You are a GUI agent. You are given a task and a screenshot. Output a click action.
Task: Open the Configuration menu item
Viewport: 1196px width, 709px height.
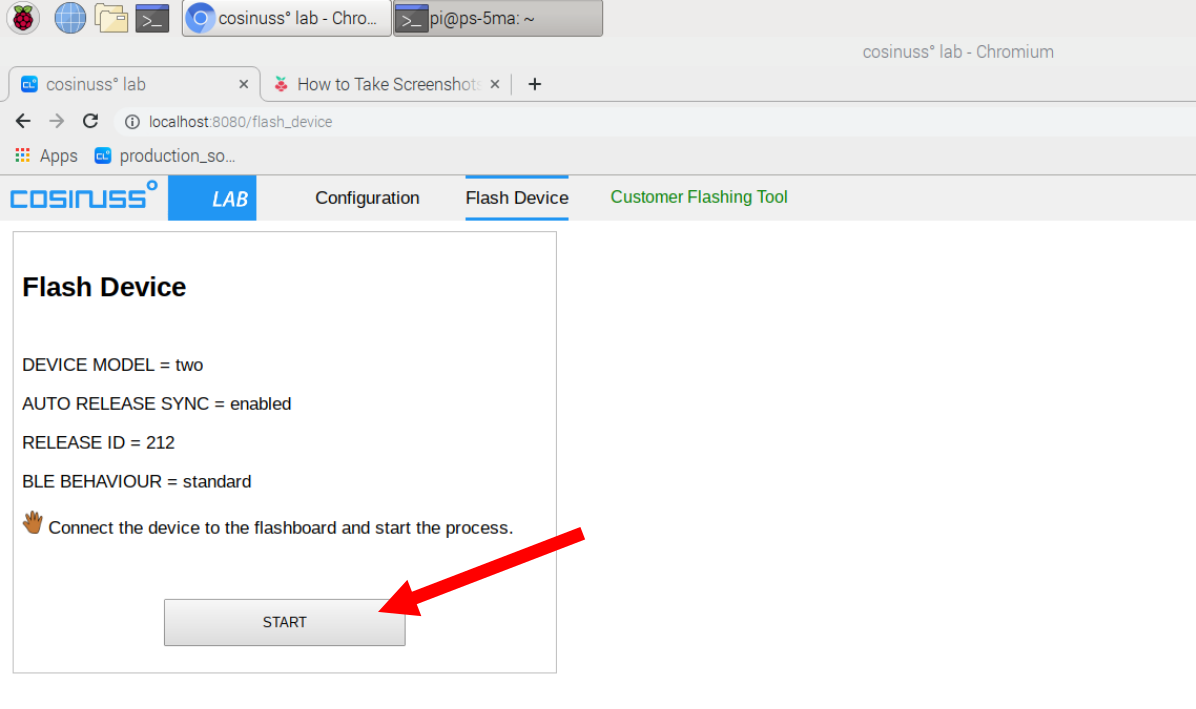click(x=367, y=198)
